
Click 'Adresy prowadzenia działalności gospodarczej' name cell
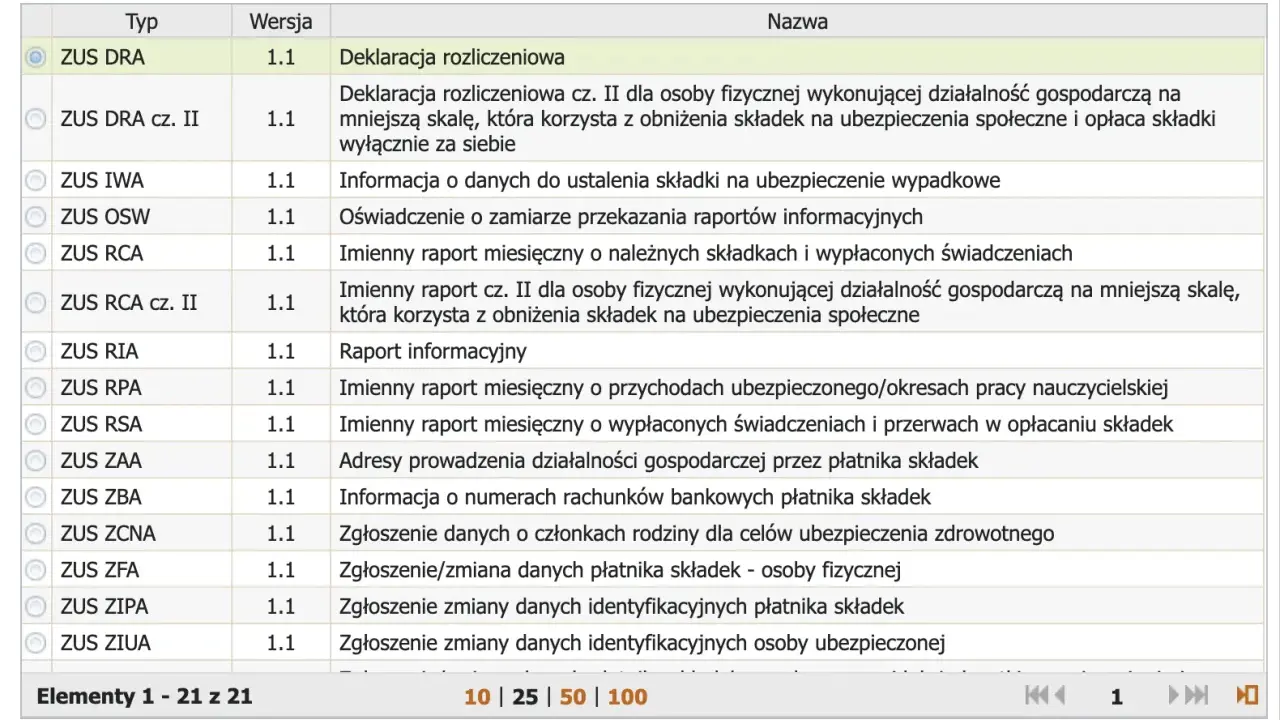pos(797,461)
